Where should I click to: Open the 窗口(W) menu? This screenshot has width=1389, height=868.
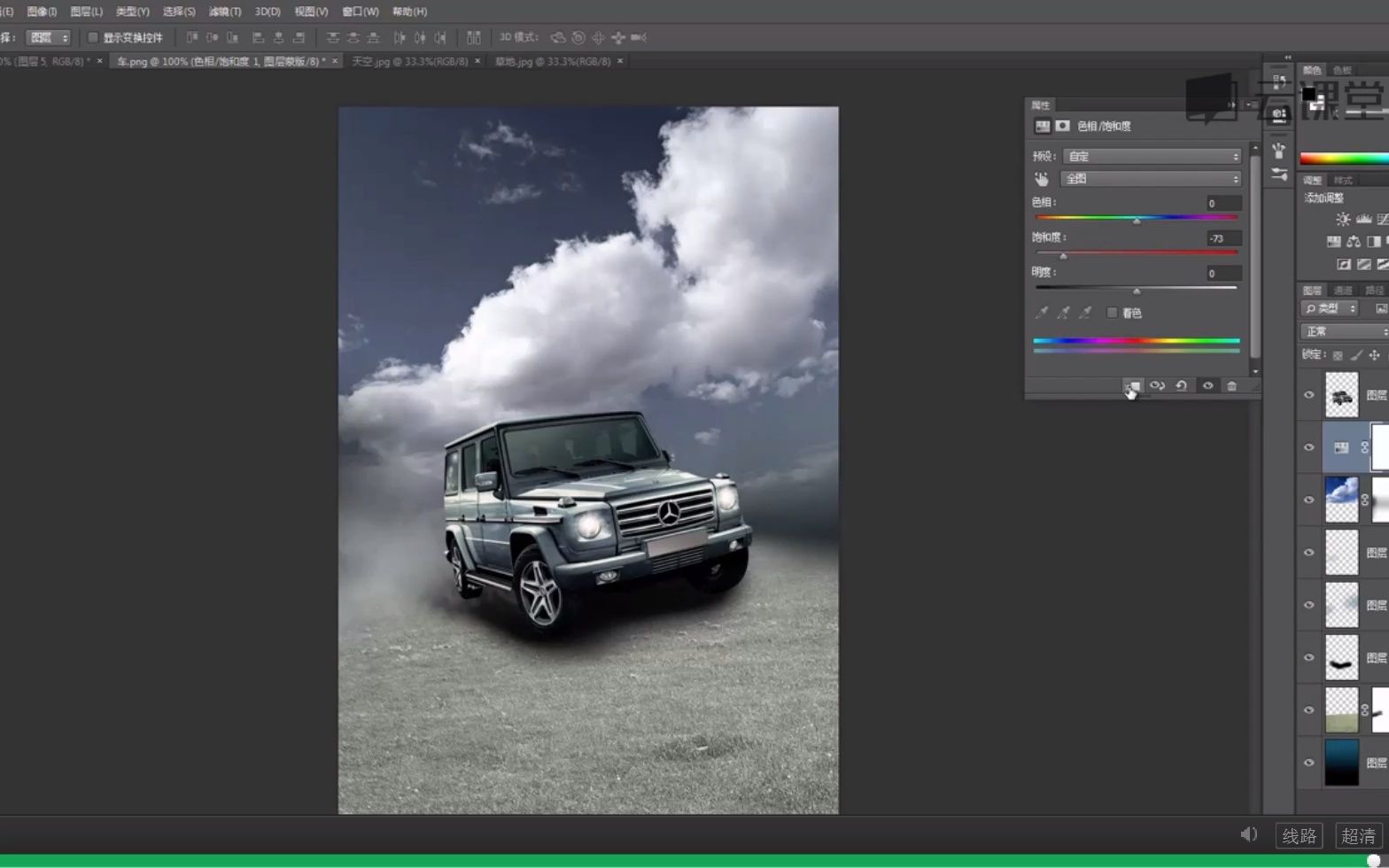(x=360, y=12)
